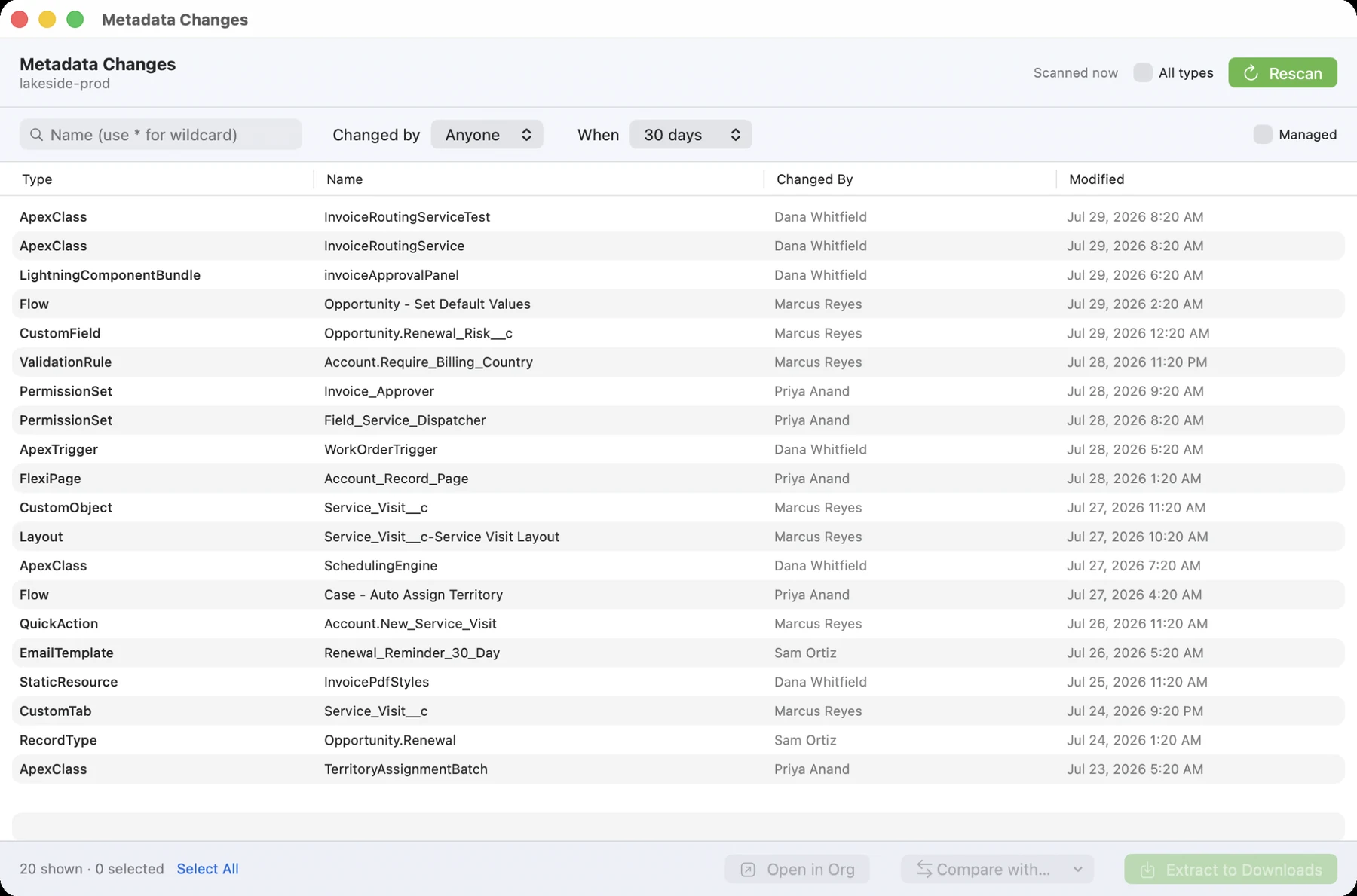Click the Scanned now status text
Screen dimensions: 1357x896
tap(1076, 73)
